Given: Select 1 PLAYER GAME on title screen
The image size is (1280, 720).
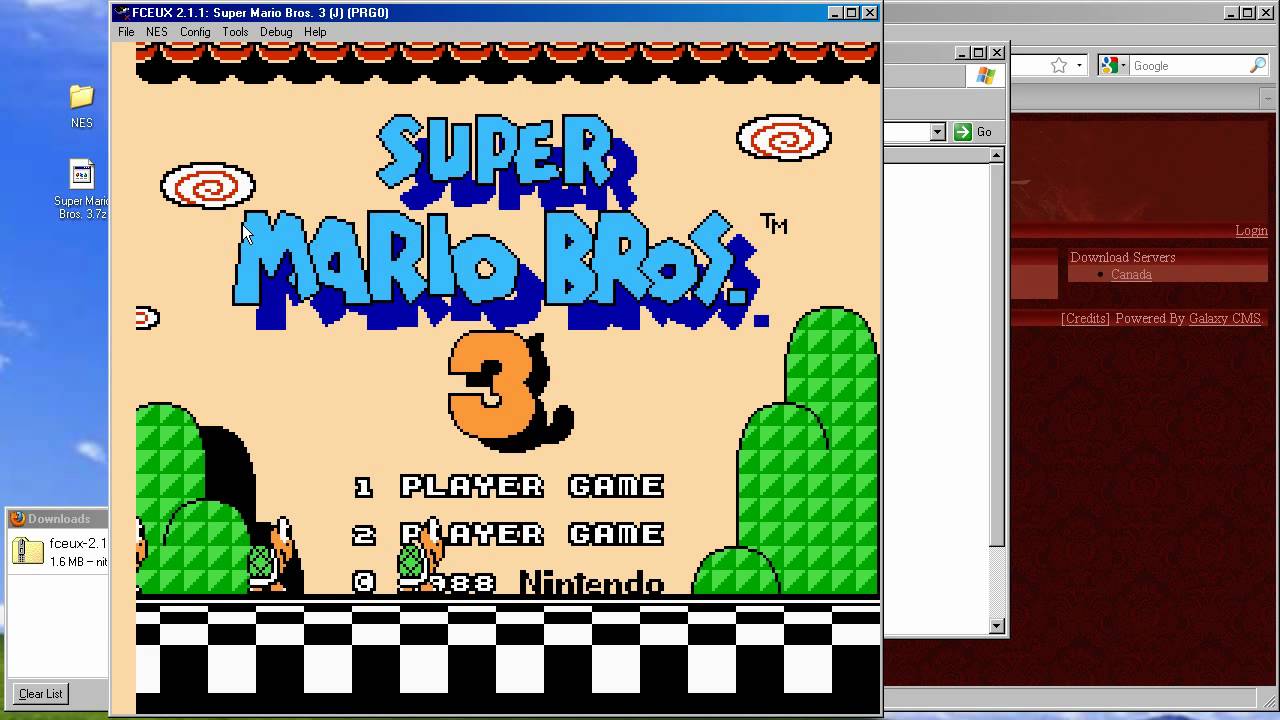Looking at the screenshot, I should pyautogui.click(x=510, y=486).
